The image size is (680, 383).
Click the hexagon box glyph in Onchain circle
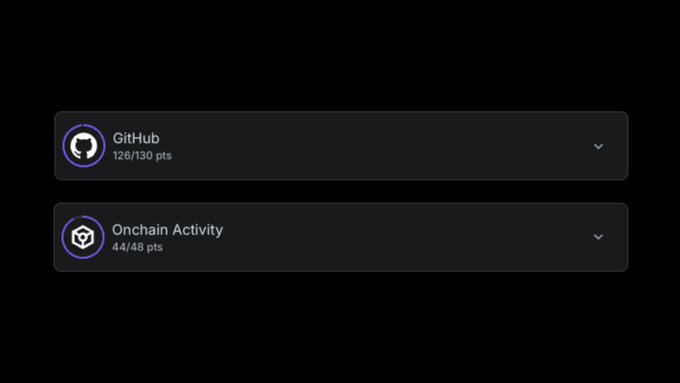coord(83,237)
